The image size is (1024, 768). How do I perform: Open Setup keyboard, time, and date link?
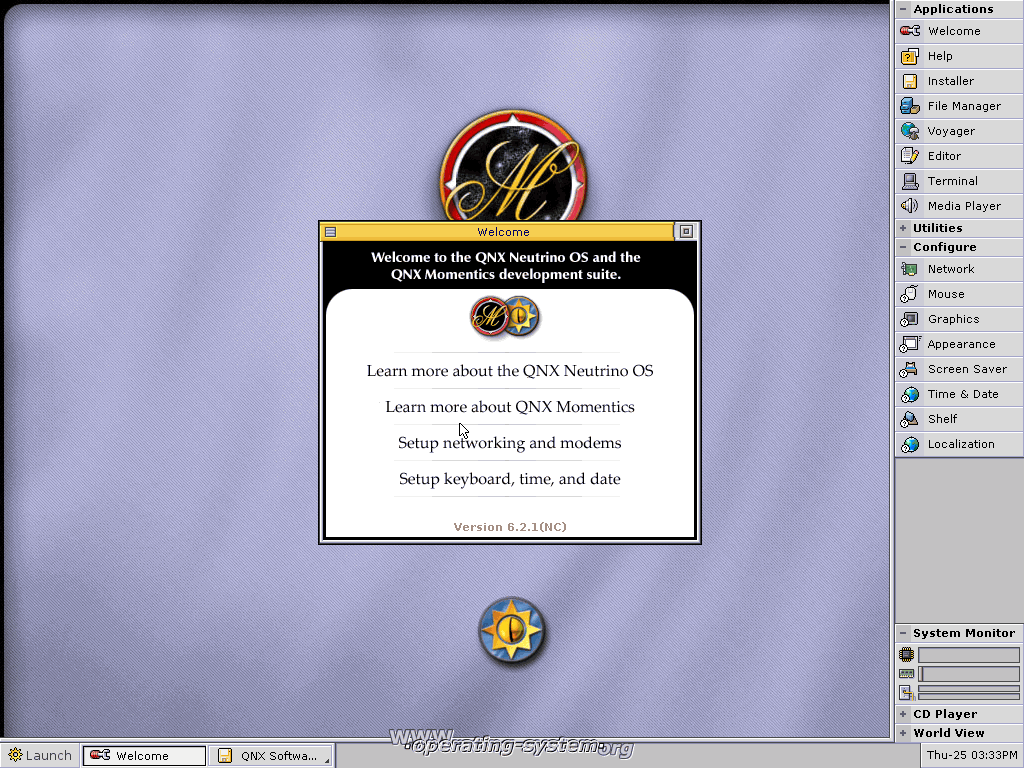[509, 479]
